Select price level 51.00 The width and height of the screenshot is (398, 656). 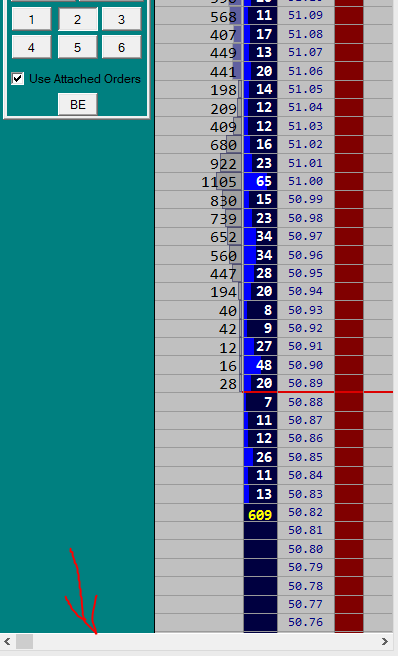pyautogui.click(x=306, y=181)
